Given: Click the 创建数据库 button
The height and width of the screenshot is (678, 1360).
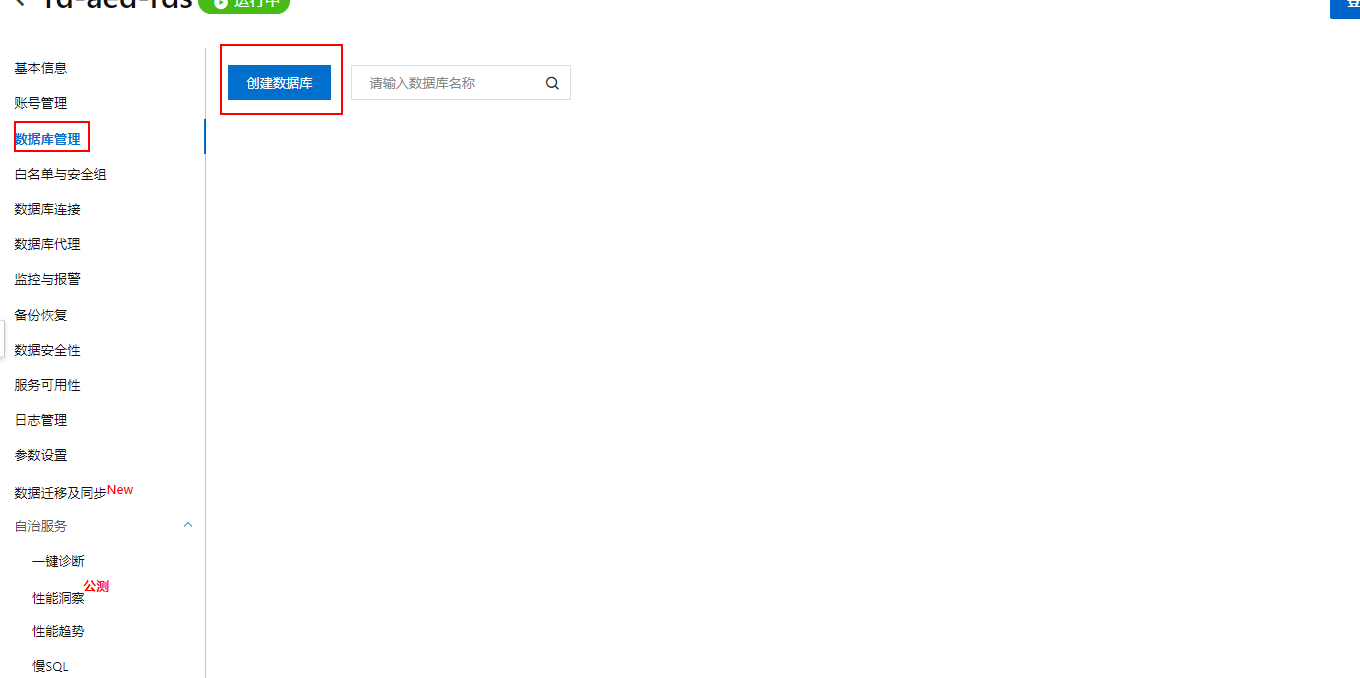Looking at the screenshot, I should click(x=279, y=83).
